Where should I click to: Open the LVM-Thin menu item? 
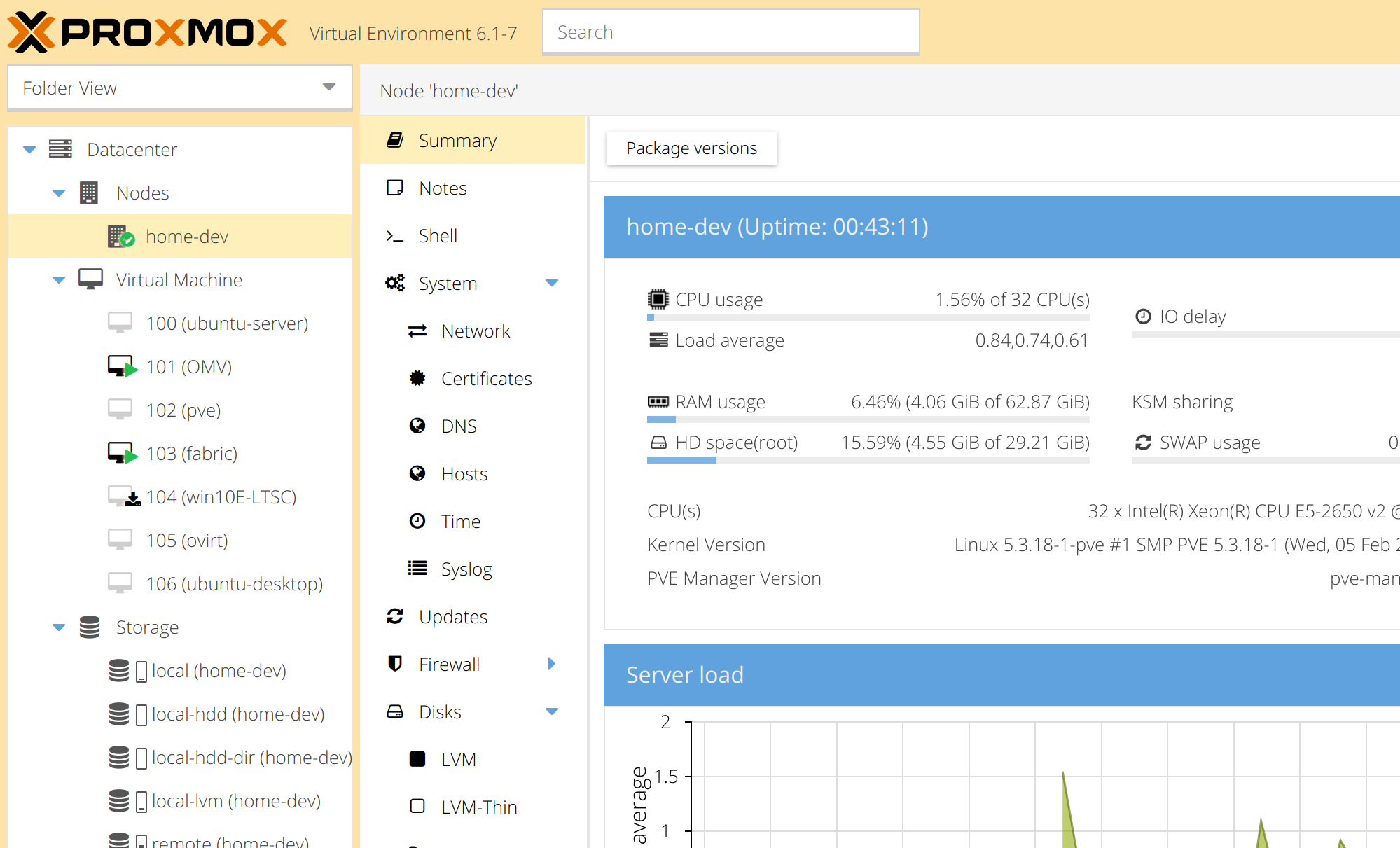(x=473, y=807)
